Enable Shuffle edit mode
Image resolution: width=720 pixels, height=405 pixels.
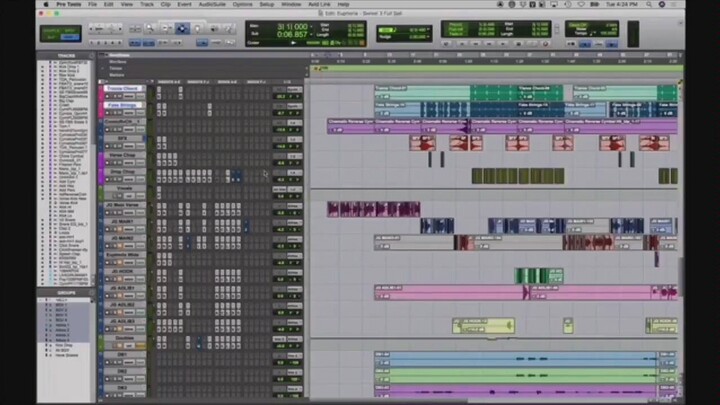click(50, 30)
